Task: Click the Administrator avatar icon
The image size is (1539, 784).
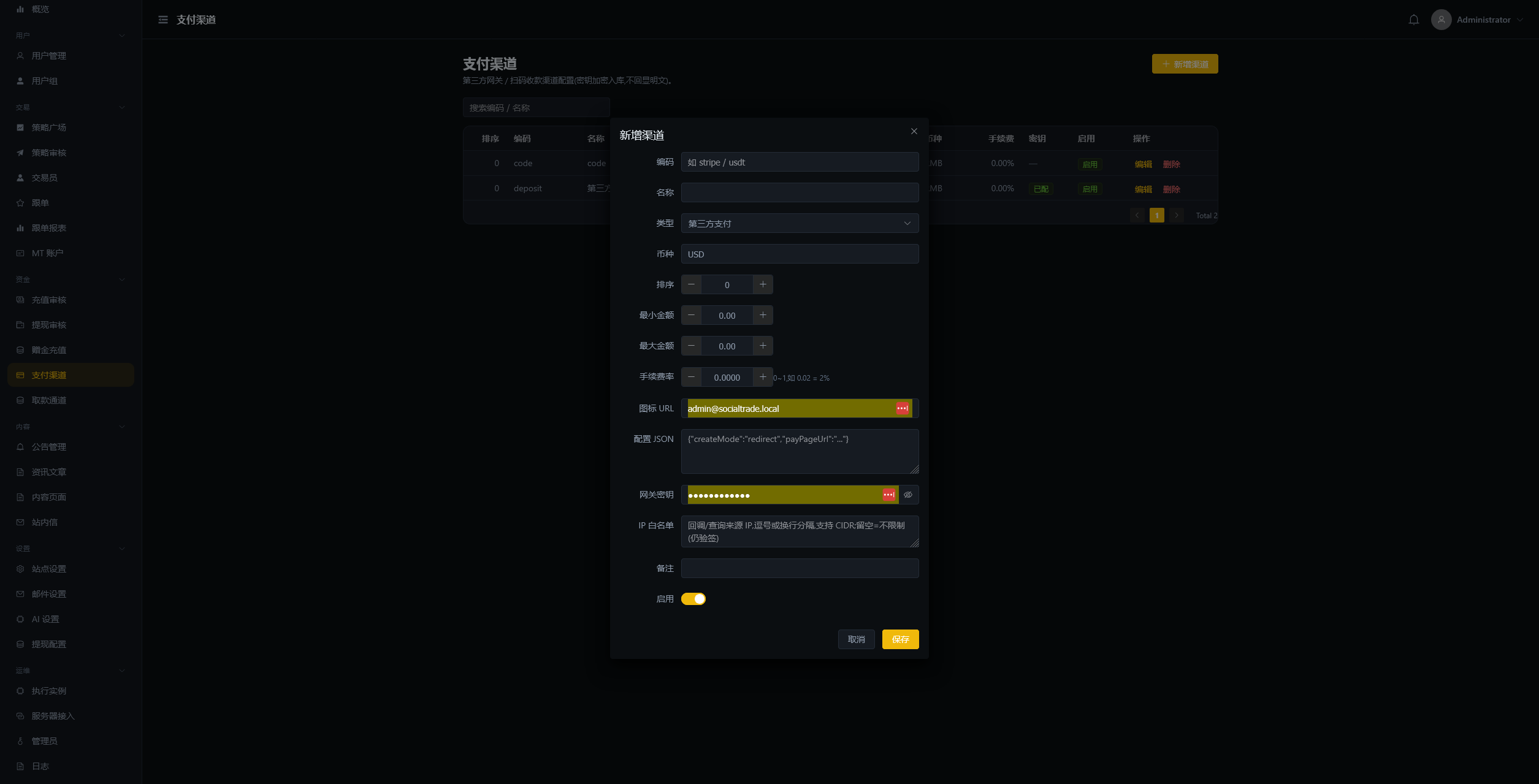Action: click(1442, 20)
